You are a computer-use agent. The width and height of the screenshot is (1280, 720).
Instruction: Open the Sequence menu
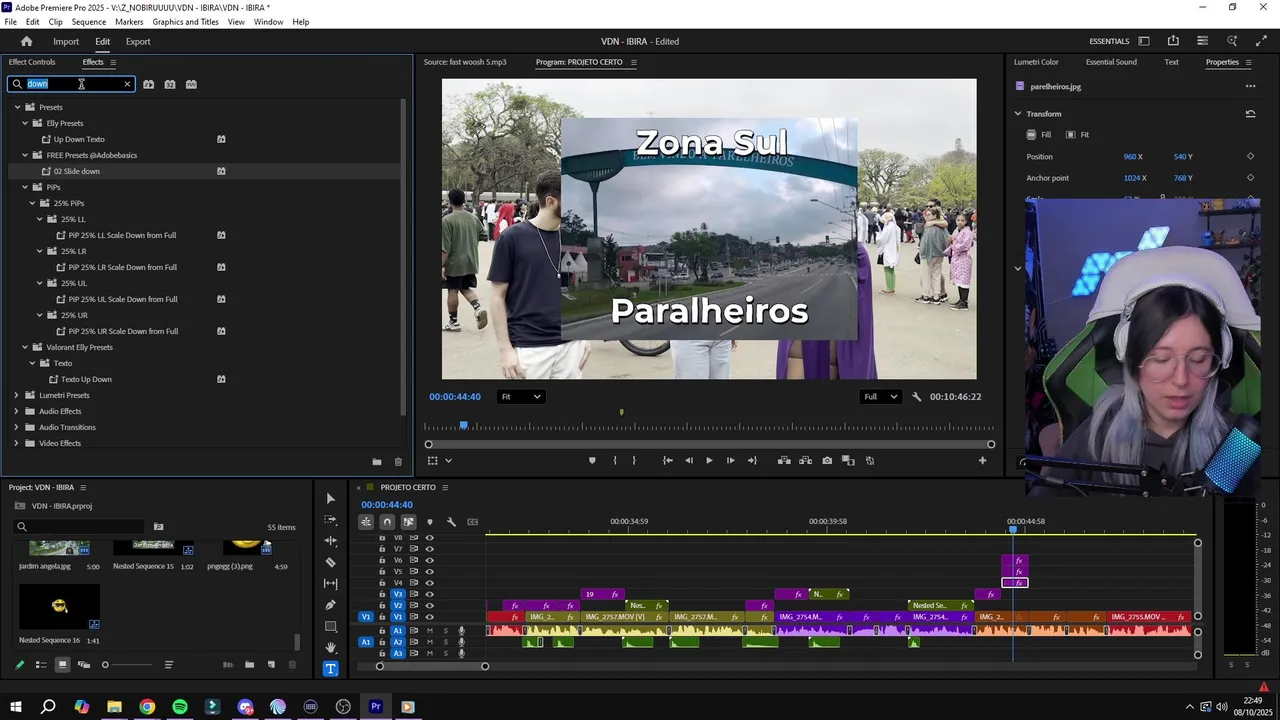pyautogui.click(x=89, y=22)
